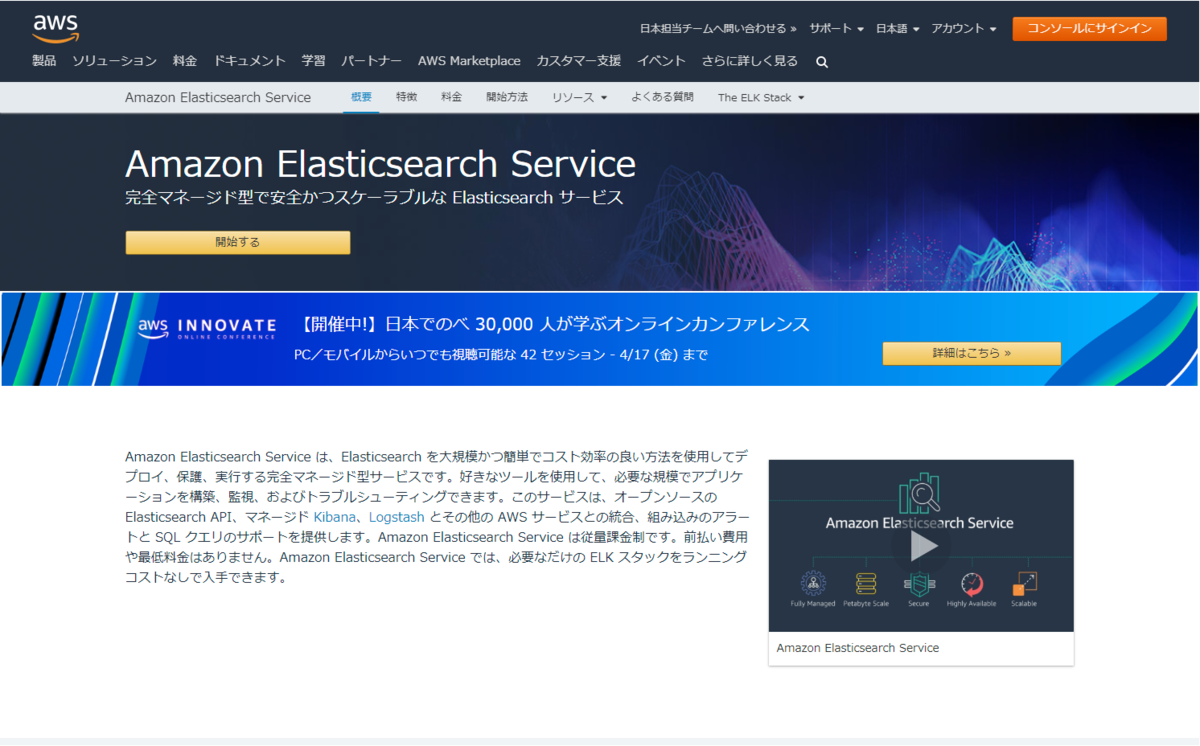Image resolution: width=1200 pixels, height=746 pixels.
Task: Click the AWS logo in header
Action: [55, 28]
